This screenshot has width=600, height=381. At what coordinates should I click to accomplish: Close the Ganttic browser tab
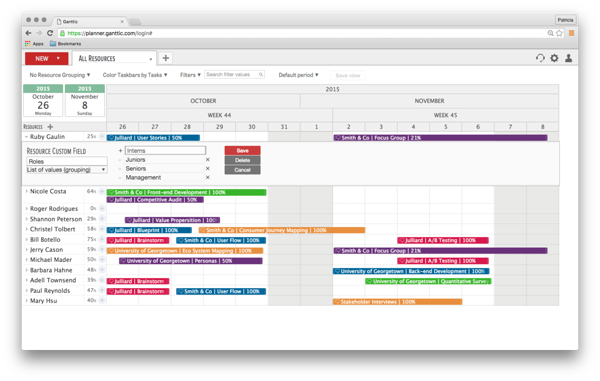(122, 22)
